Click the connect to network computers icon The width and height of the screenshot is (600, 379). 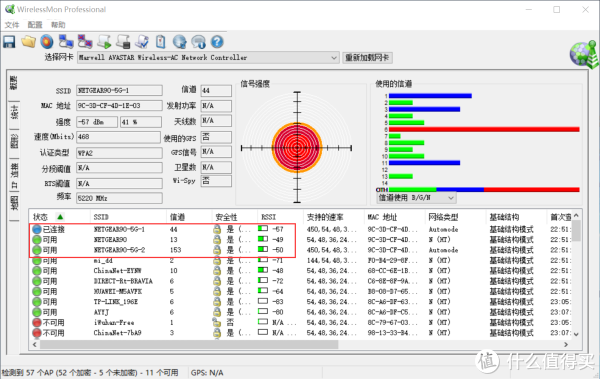[66, 41]
